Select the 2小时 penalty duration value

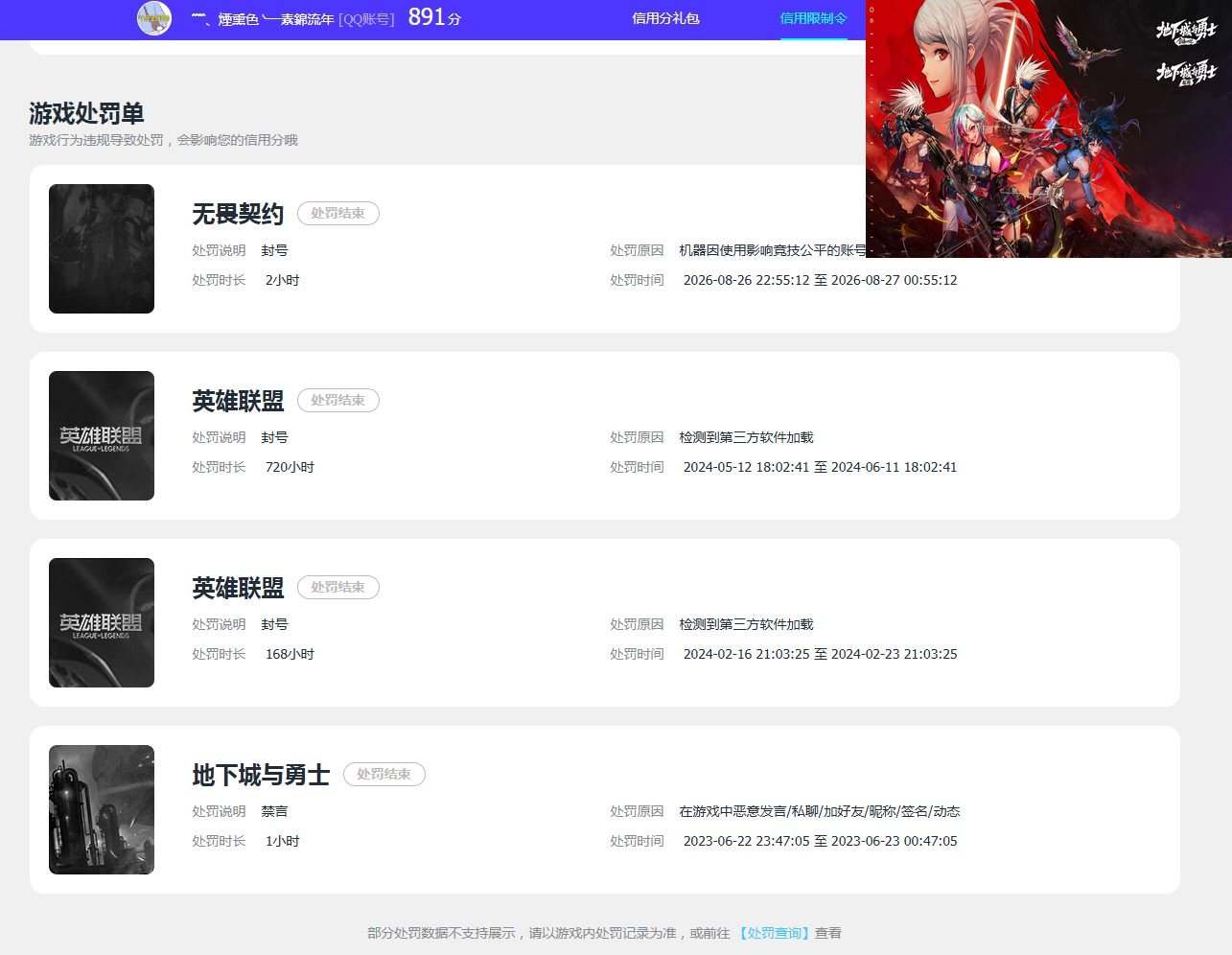283,280
